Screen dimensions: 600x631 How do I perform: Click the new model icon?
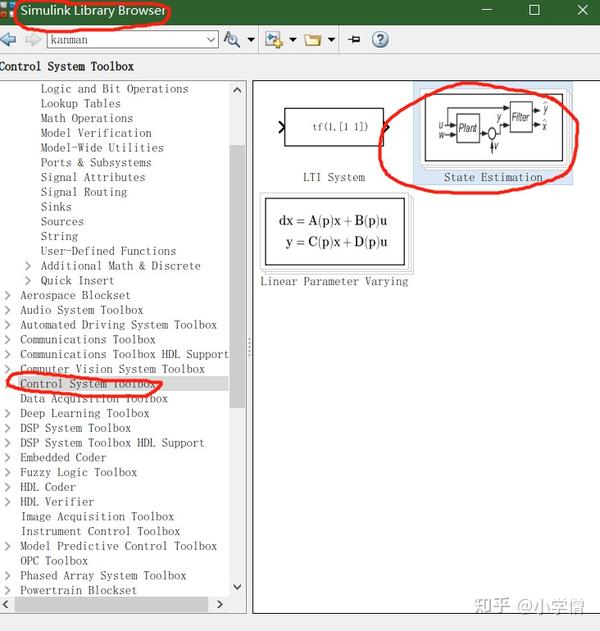pyautogui.click(x=274, y=39)
